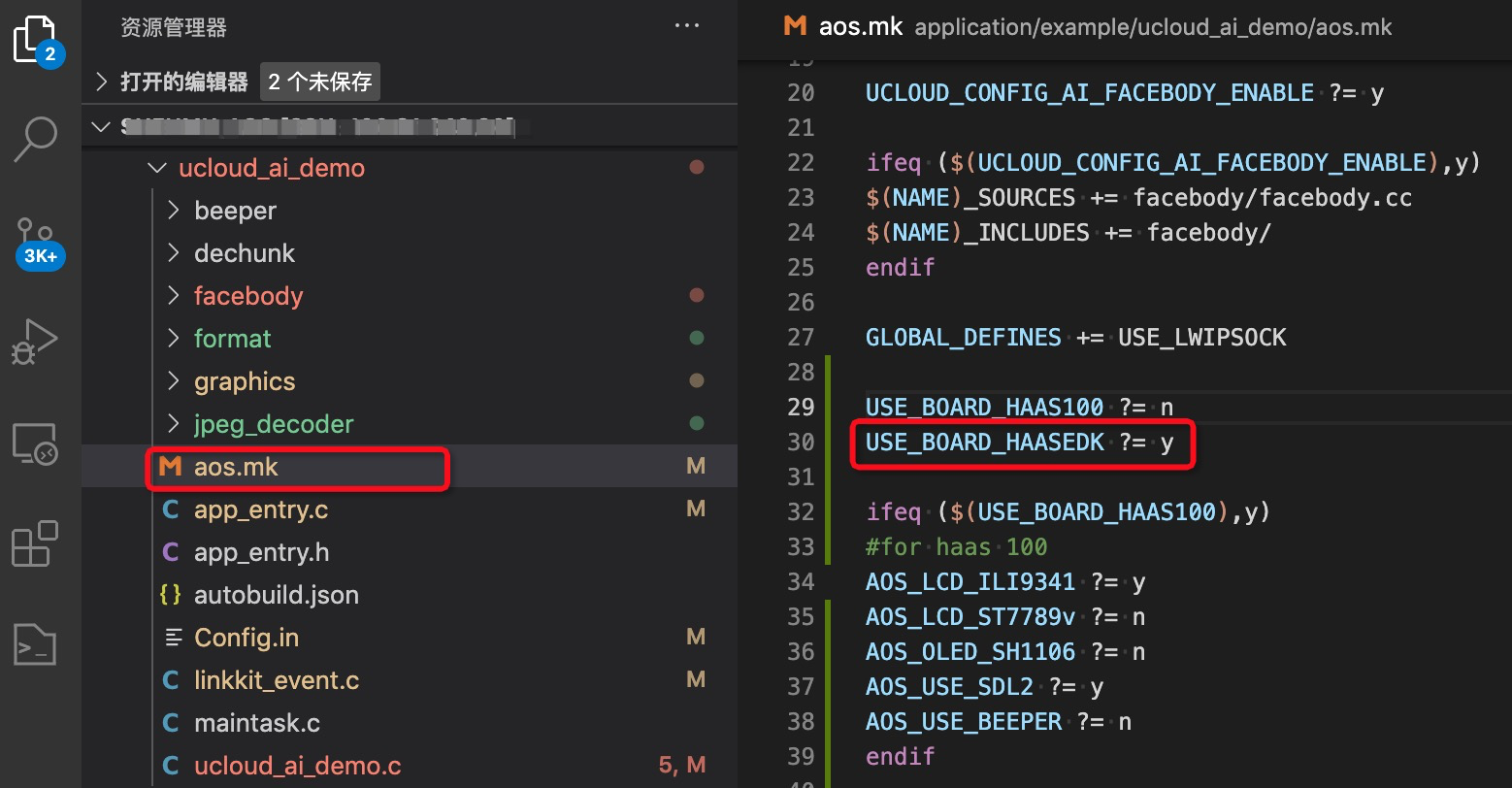This screenshot has height=788, width=1512.
Task: Open autobuild.json in the file tree
Action: (410, 595)
